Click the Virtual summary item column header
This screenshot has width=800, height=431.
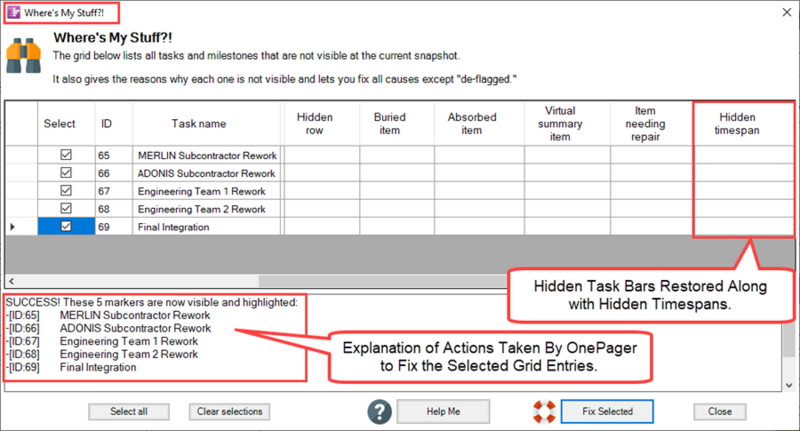pyautogui.click(x=567, y=124)
